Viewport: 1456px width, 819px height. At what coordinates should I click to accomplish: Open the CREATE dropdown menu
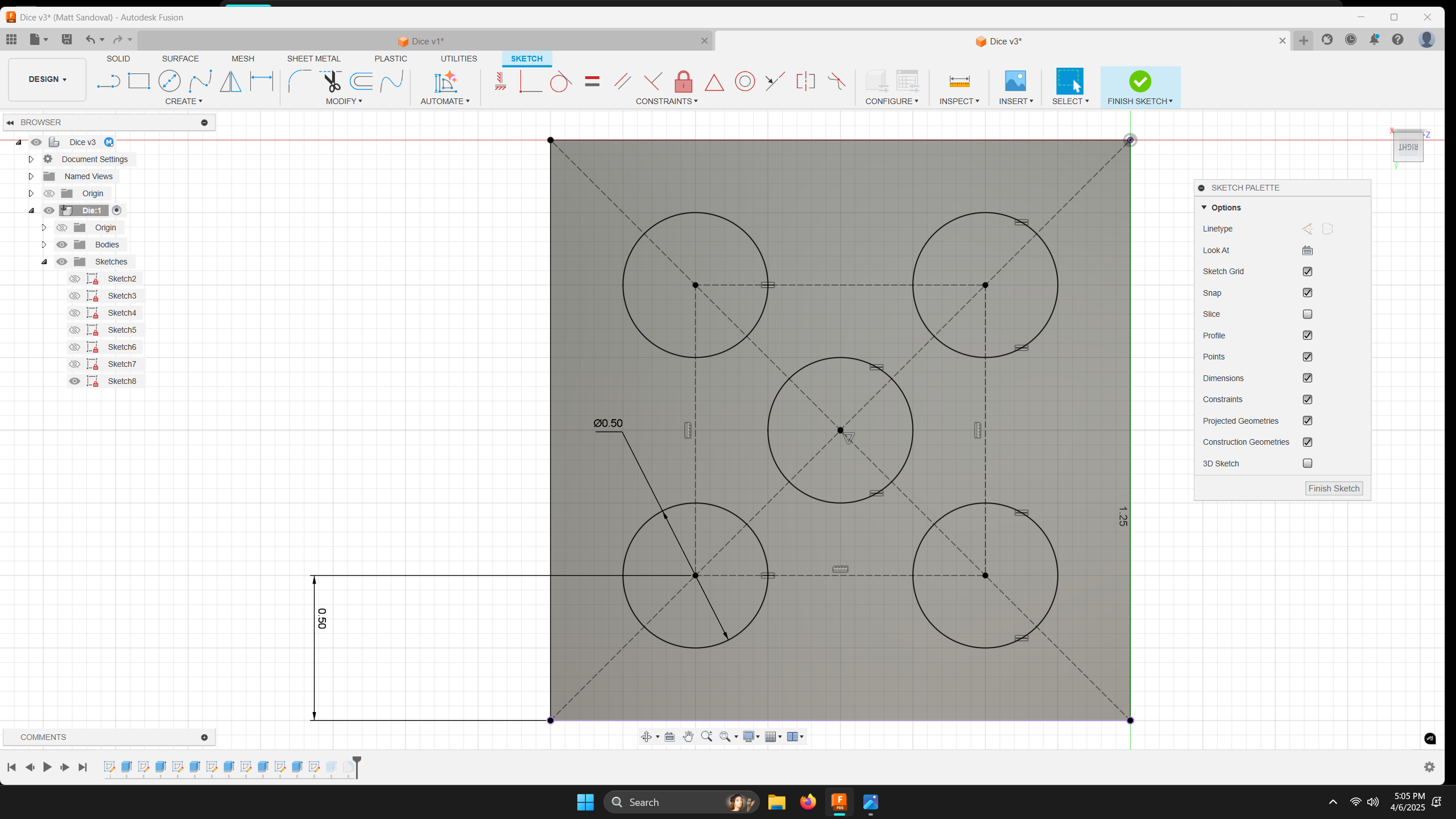tap(183, 101)
